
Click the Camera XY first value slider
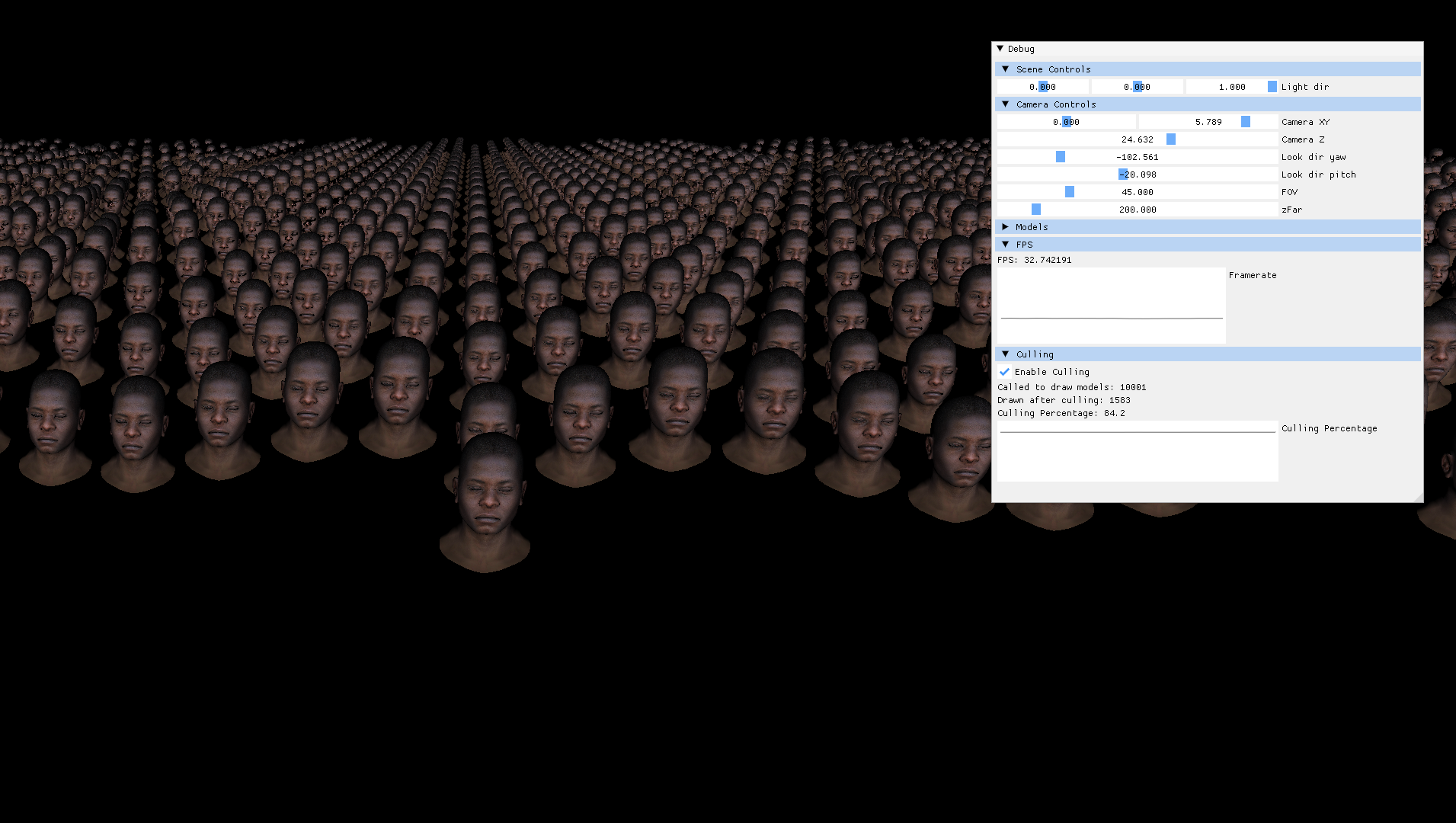(1067, 122)
